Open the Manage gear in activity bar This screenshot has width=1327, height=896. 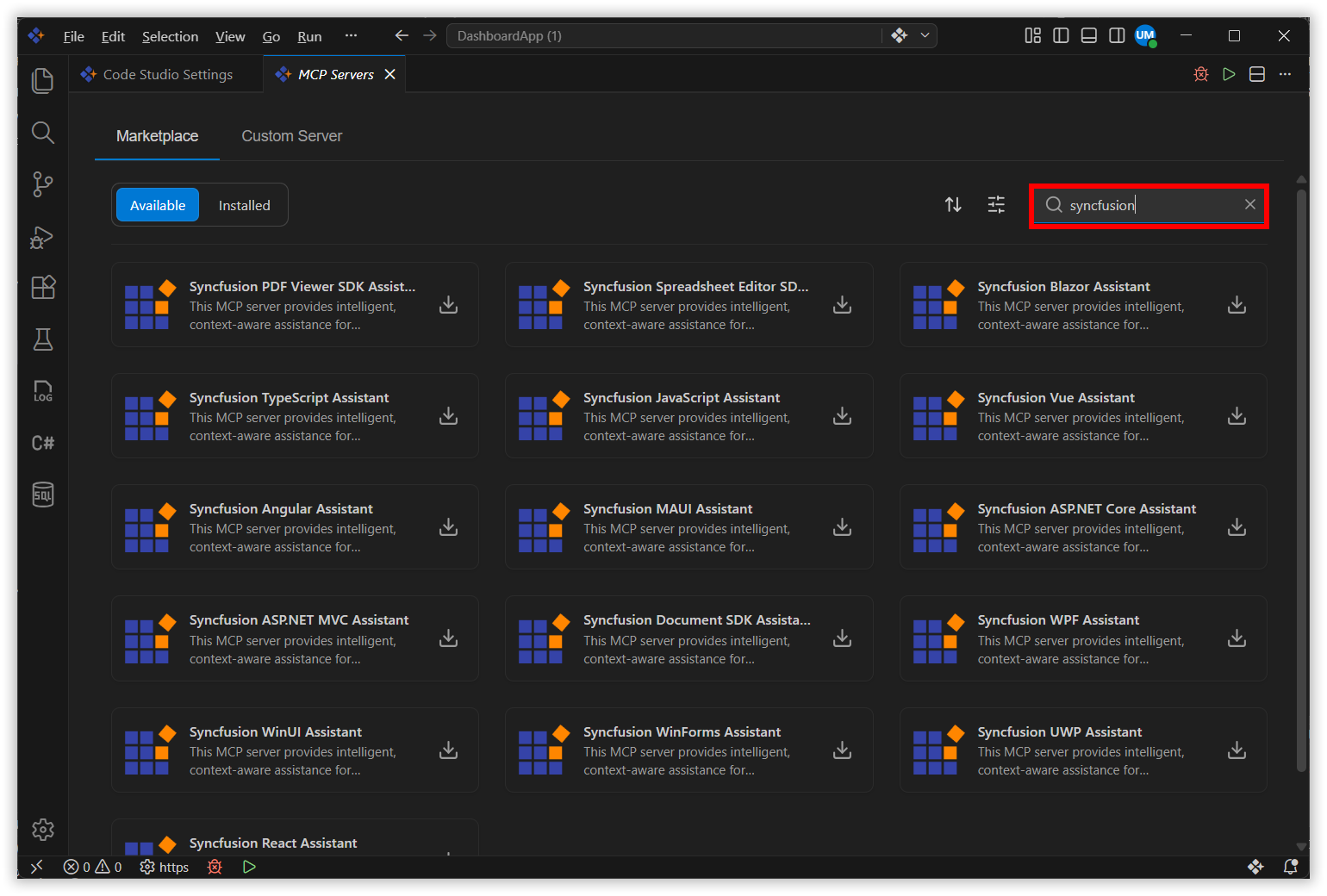[42, 830]
